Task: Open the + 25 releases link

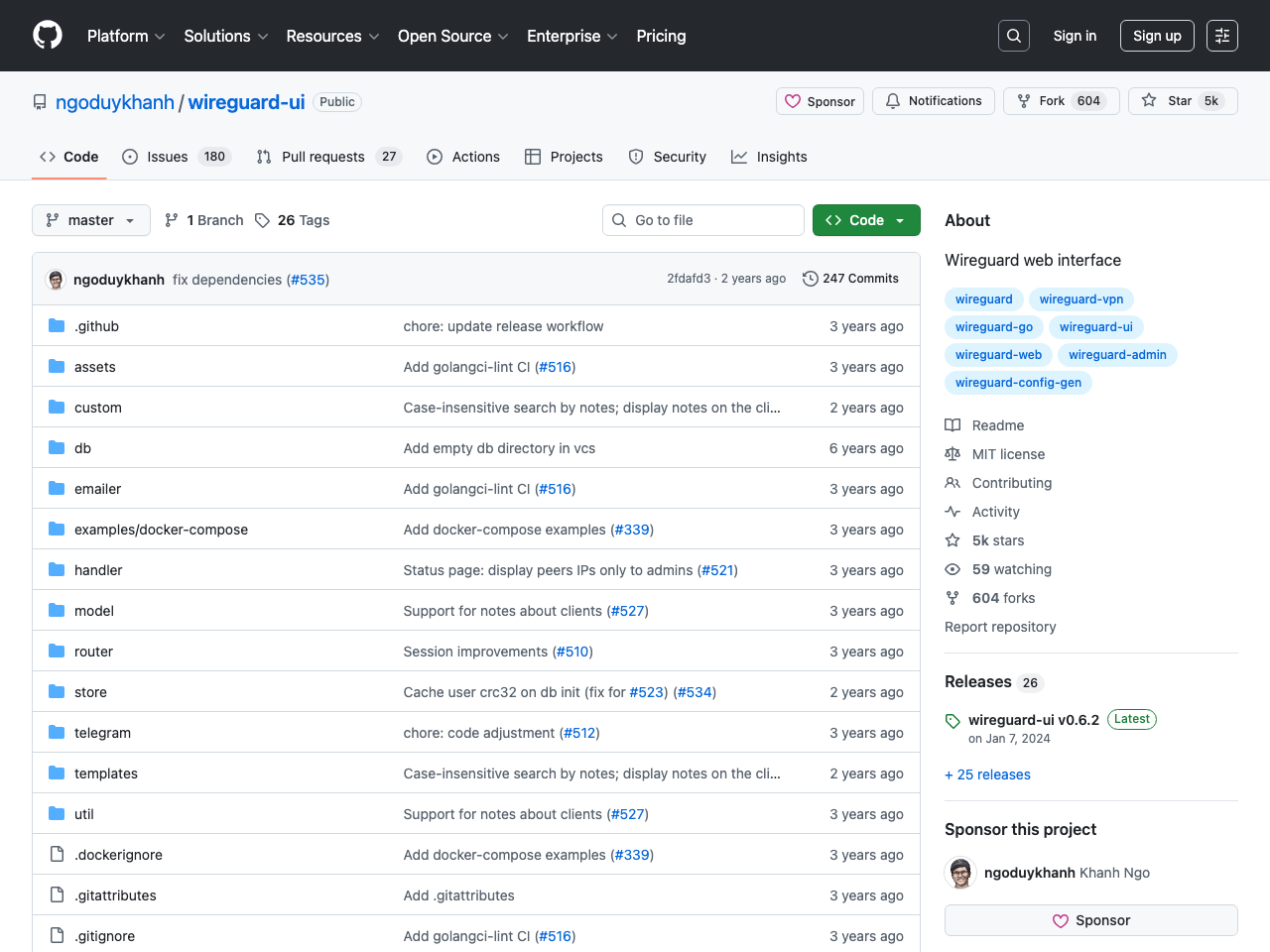Action: [987, 774]
